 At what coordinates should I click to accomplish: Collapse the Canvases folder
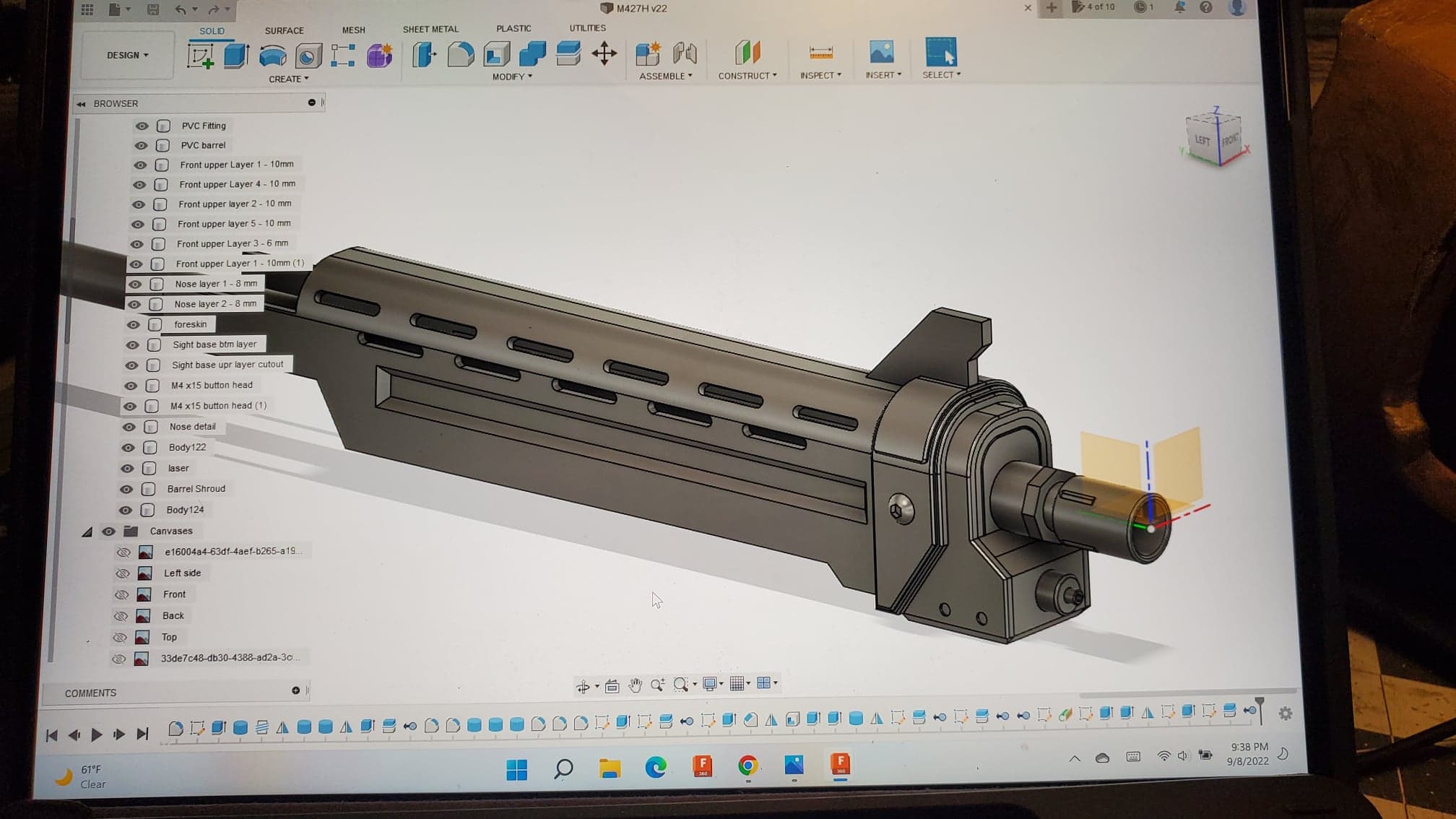click(87, 532)
